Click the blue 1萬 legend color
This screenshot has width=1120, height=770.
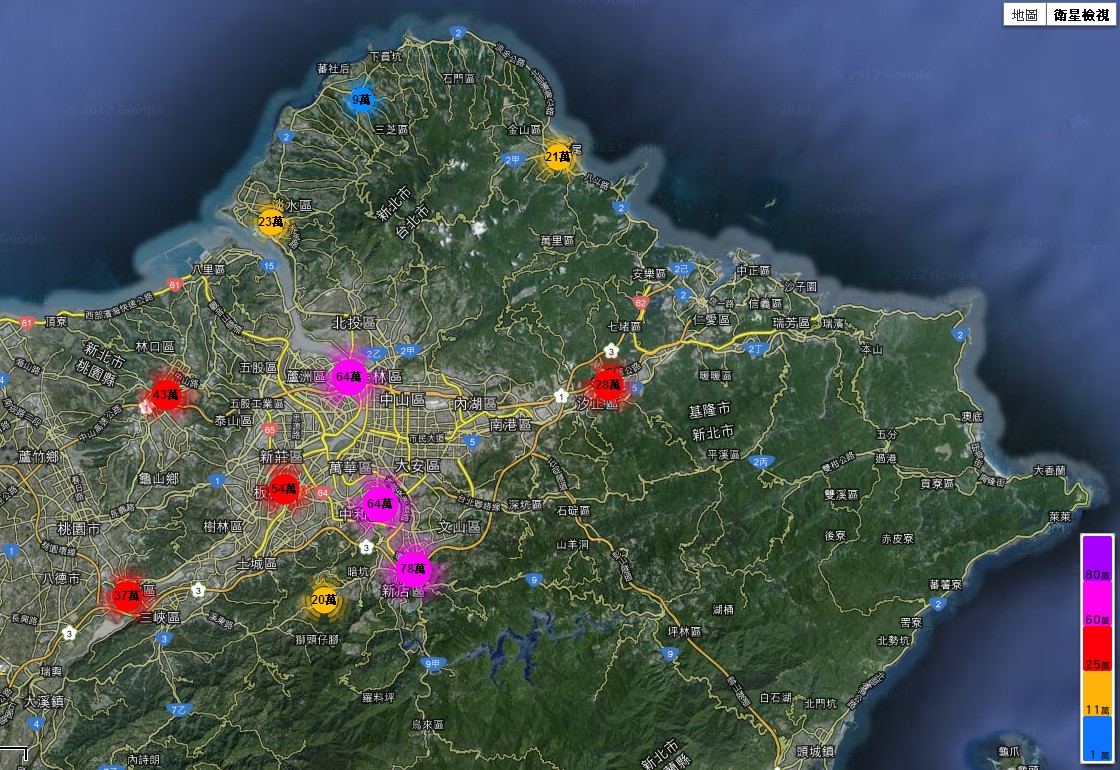(1096, 738)
